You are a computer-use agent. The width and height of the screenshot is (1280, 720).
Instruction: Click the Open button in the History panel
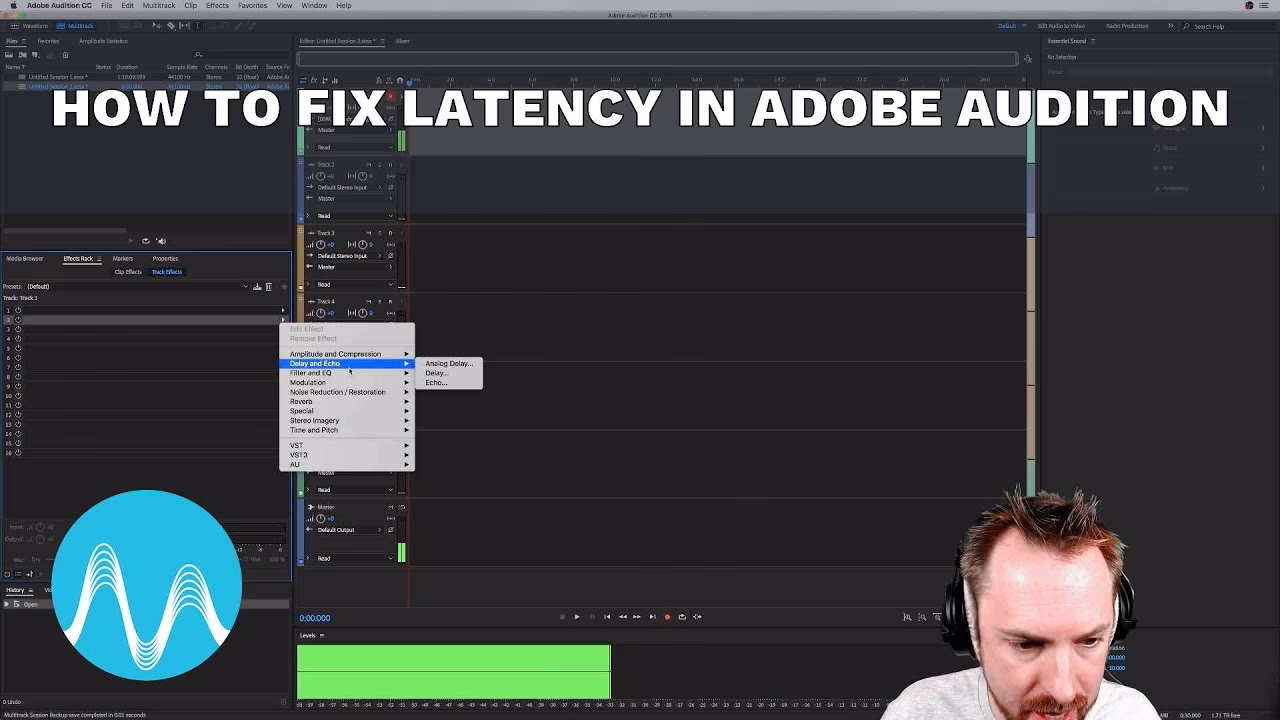coord(30,603)
